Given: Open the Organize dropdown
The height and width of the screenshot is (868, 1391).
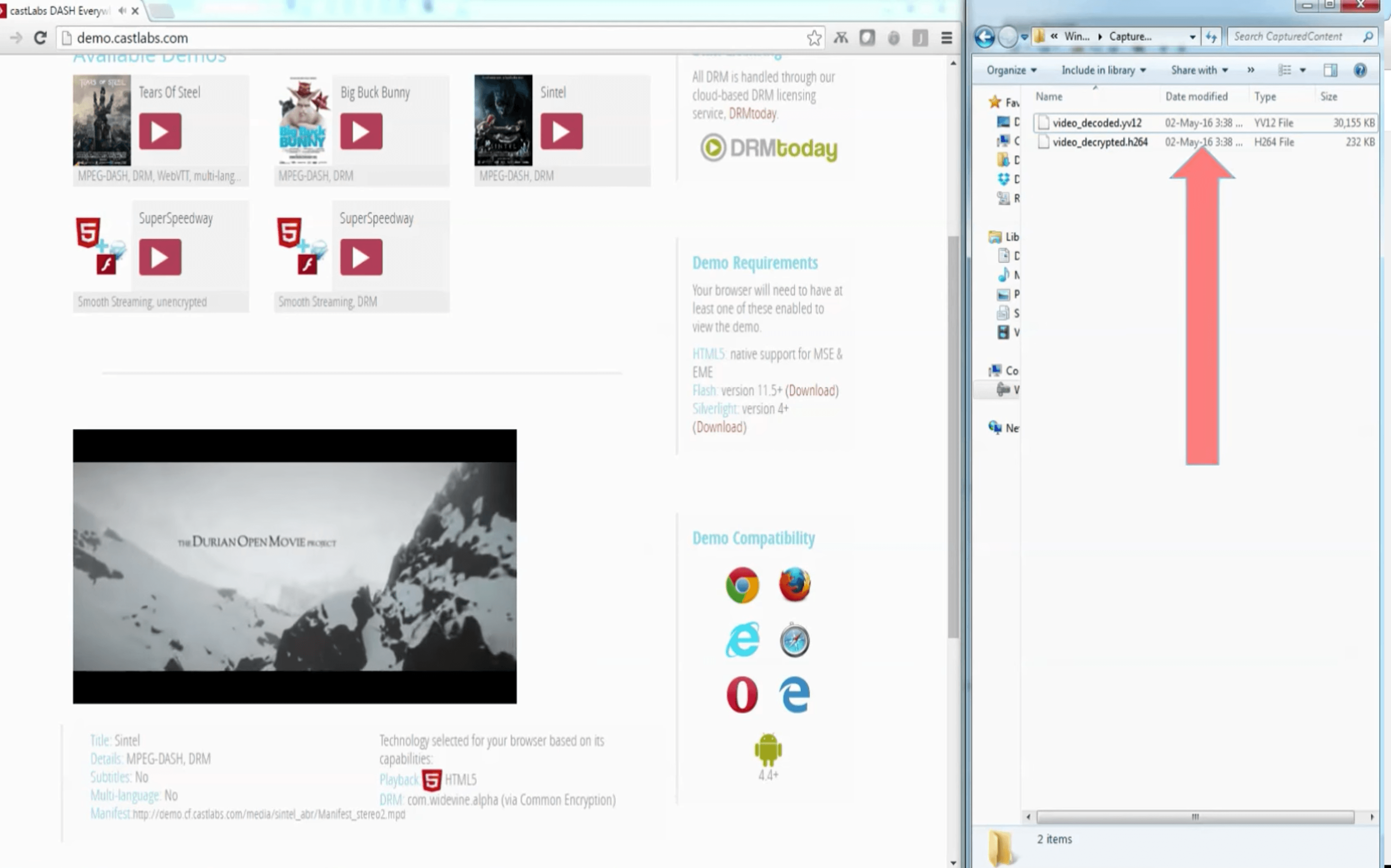Looking at the screenshot, I should point(1011,70).
